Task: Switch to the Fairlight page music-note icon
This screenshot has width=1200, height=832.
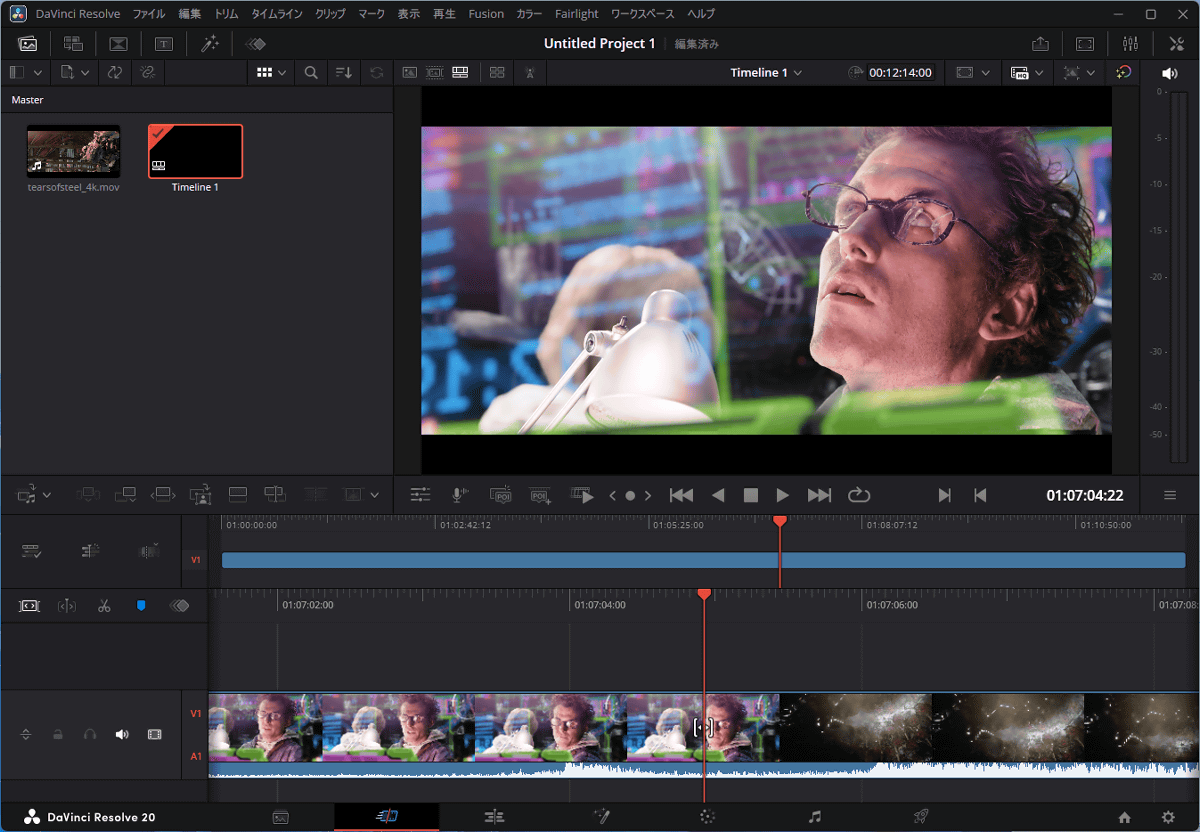Action: (814, 817)
